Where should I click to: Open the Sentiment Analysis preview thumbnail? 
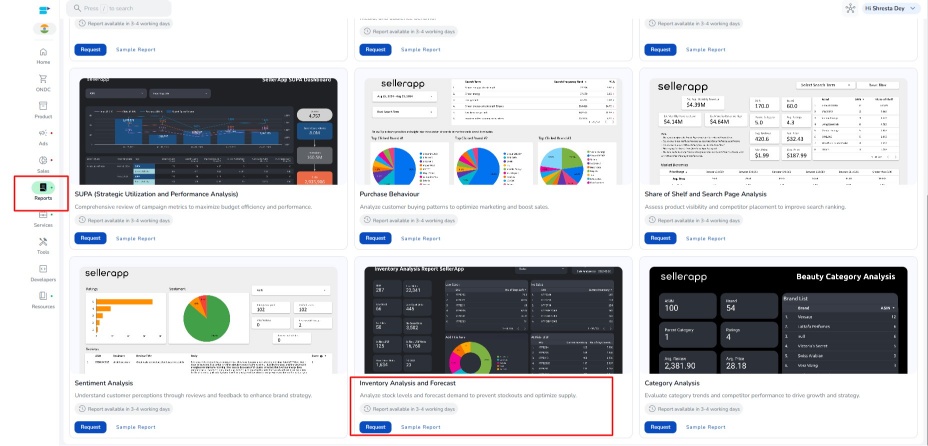click(x=208, y=320)
